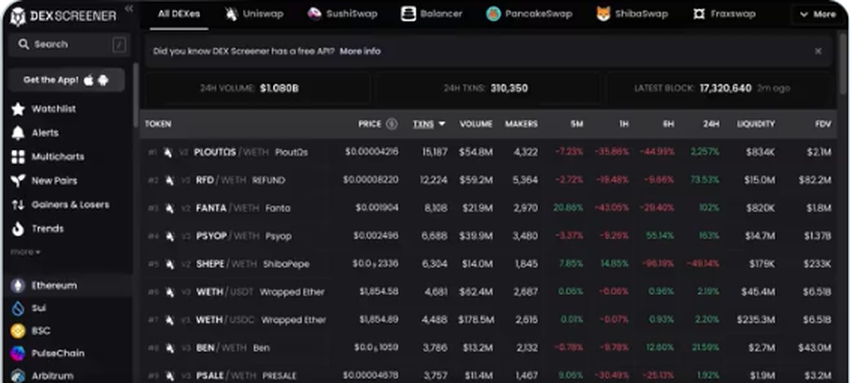Sort by the MAKERS column header
850x383 pixels.
pyautogui.click(x=521, y=124)
